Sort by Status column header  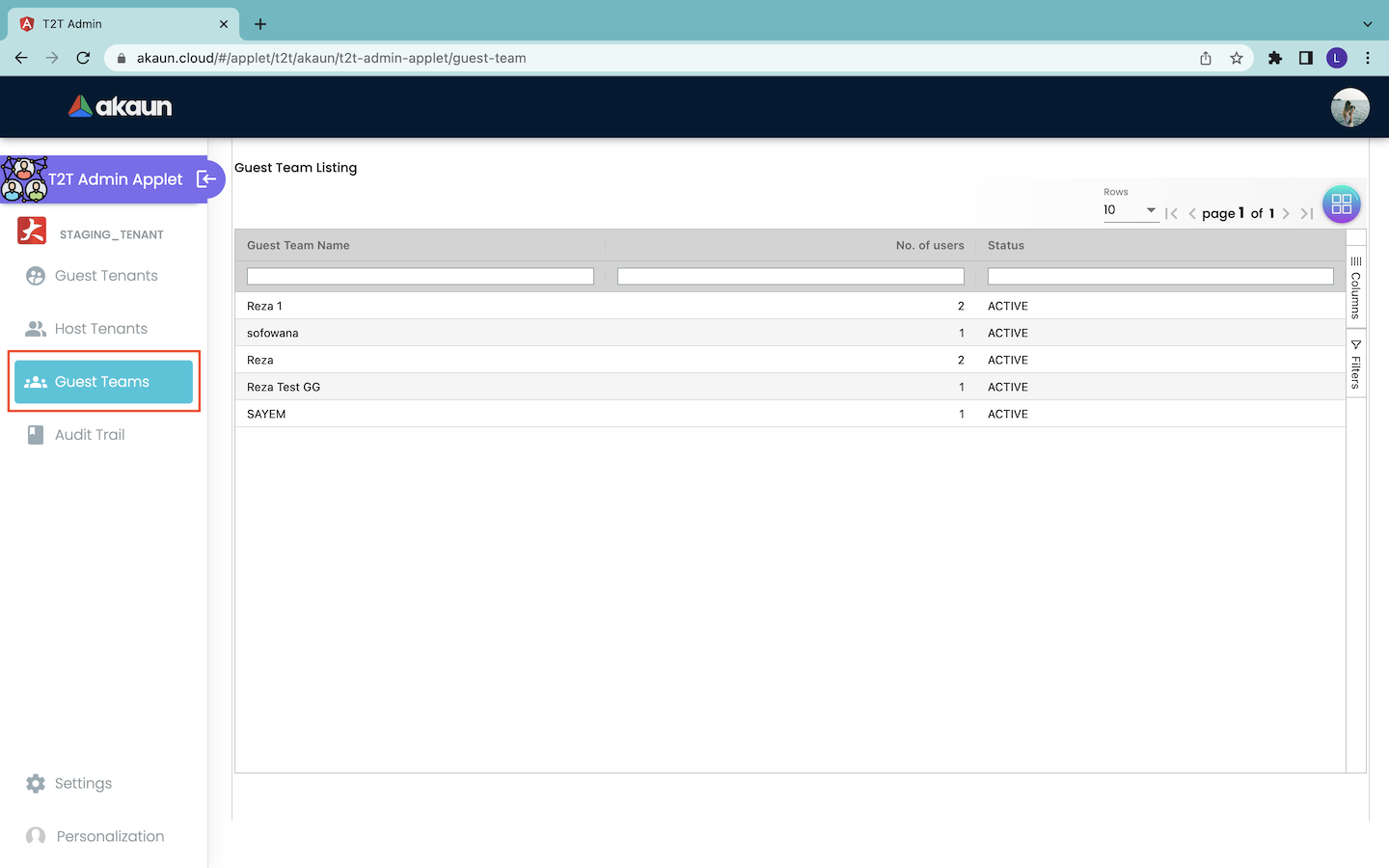coord(1006,245)
